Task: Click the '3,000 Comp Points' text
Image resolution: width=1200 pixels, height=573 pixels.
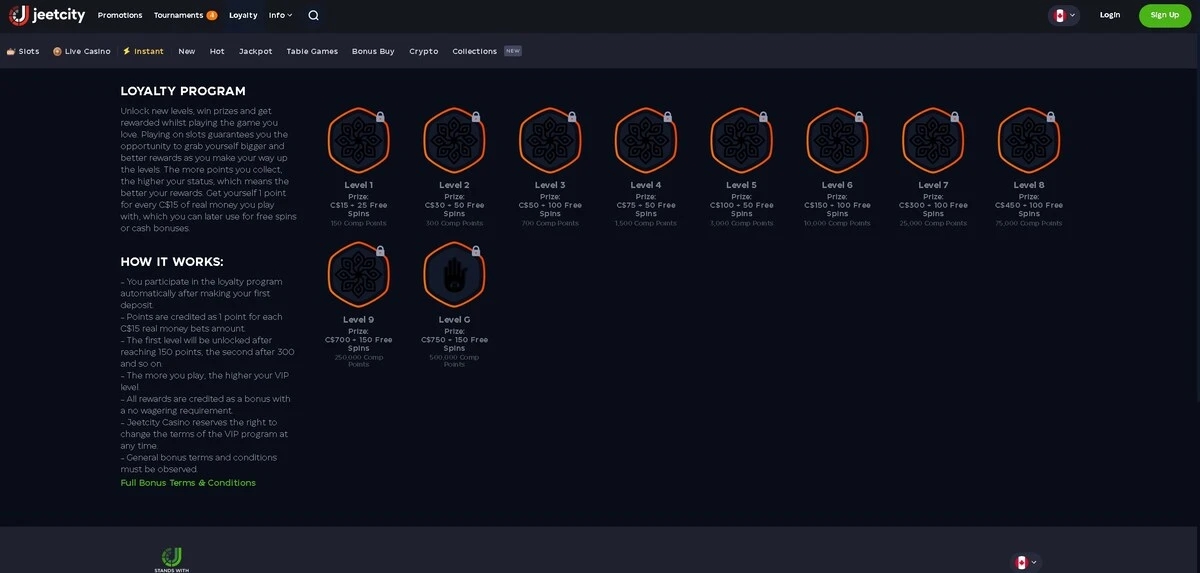Action: pyautogui.click(x=741, y=223)
